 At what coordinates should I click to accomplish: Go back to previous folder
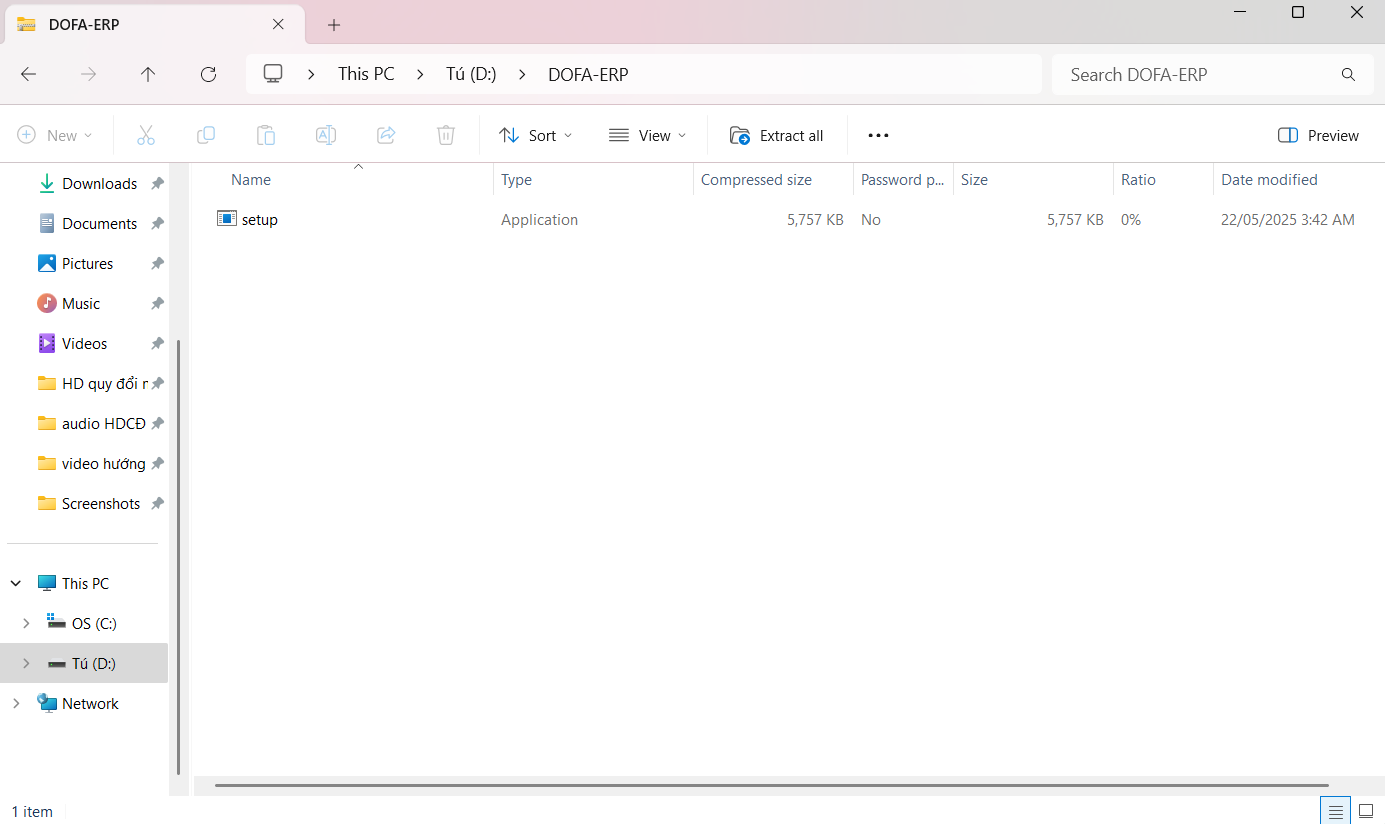[x=29, y=74]
